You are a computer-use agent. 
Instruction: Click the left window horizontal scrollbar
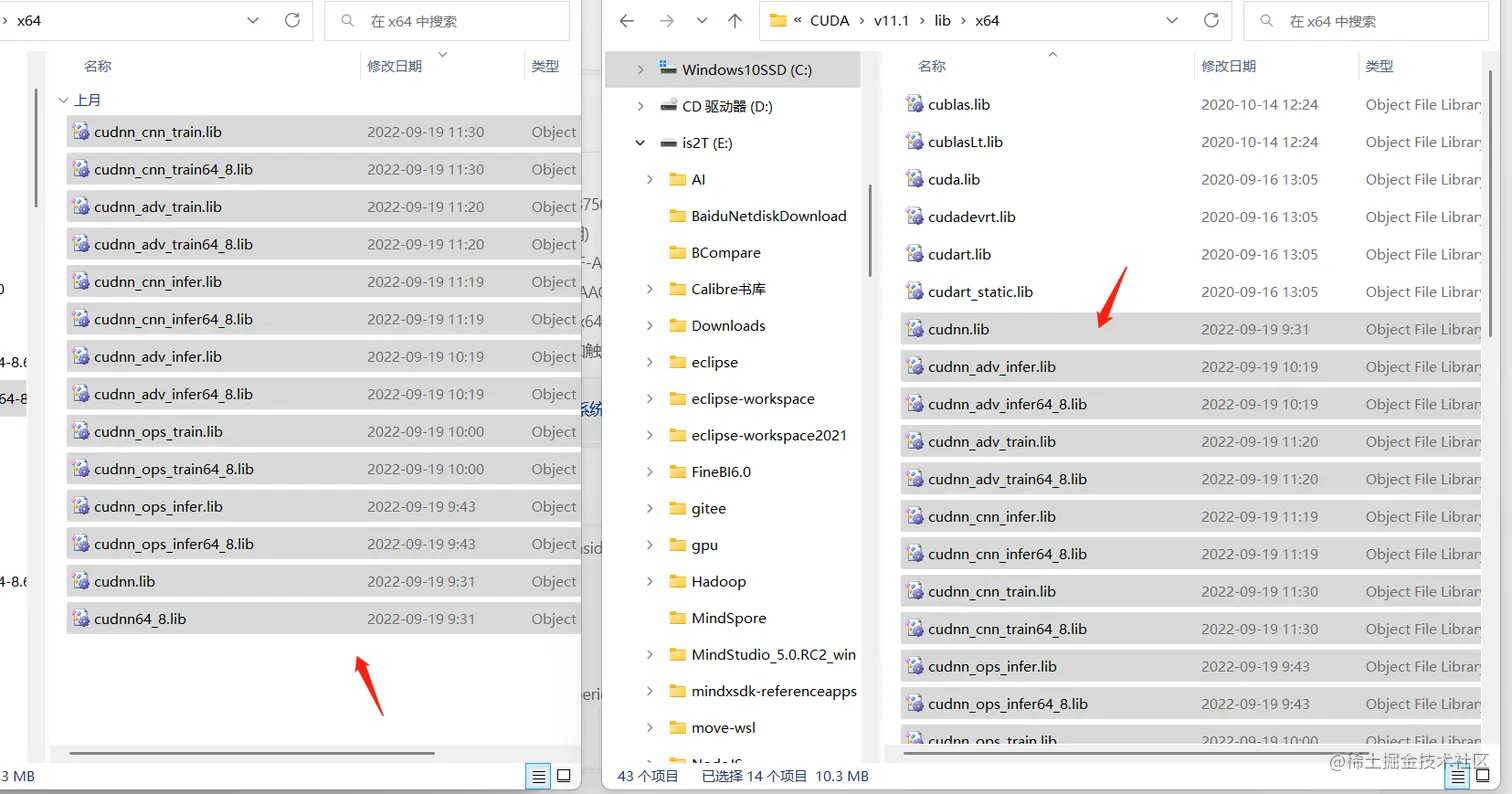(252, 753)
